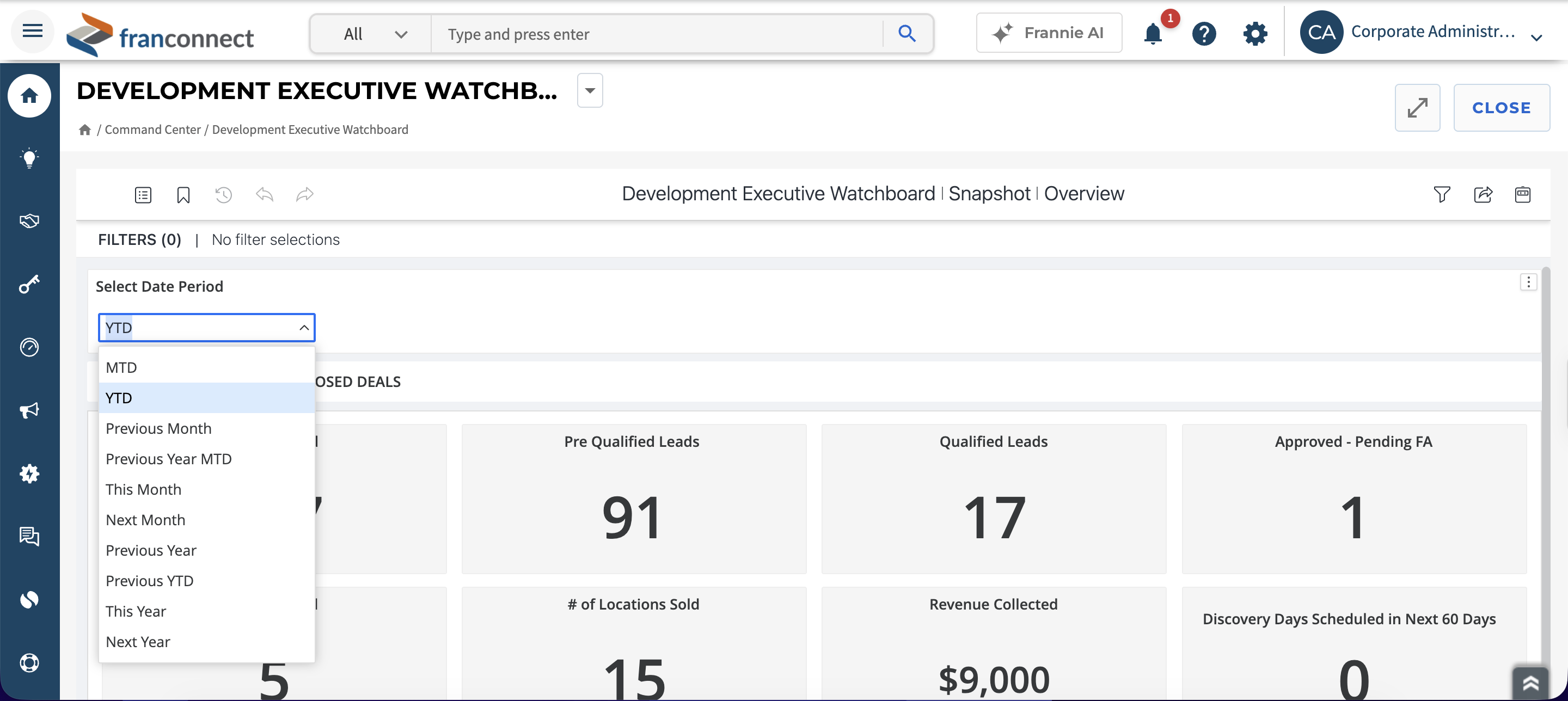Click the scroll-to-top double chevron button
The image size is (1568, 701).
click(1530, 682)
